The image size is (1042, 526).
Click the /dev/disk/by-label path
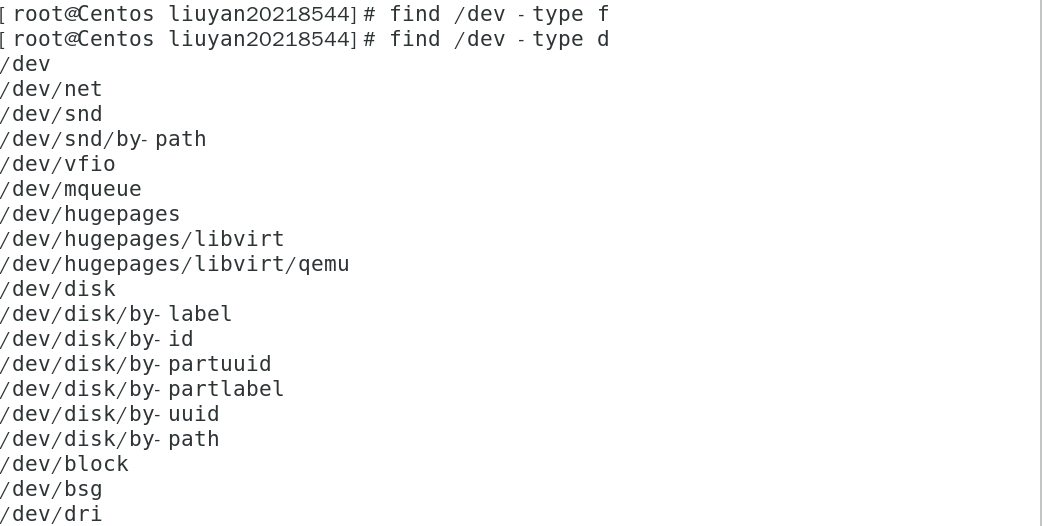point(116,314)
